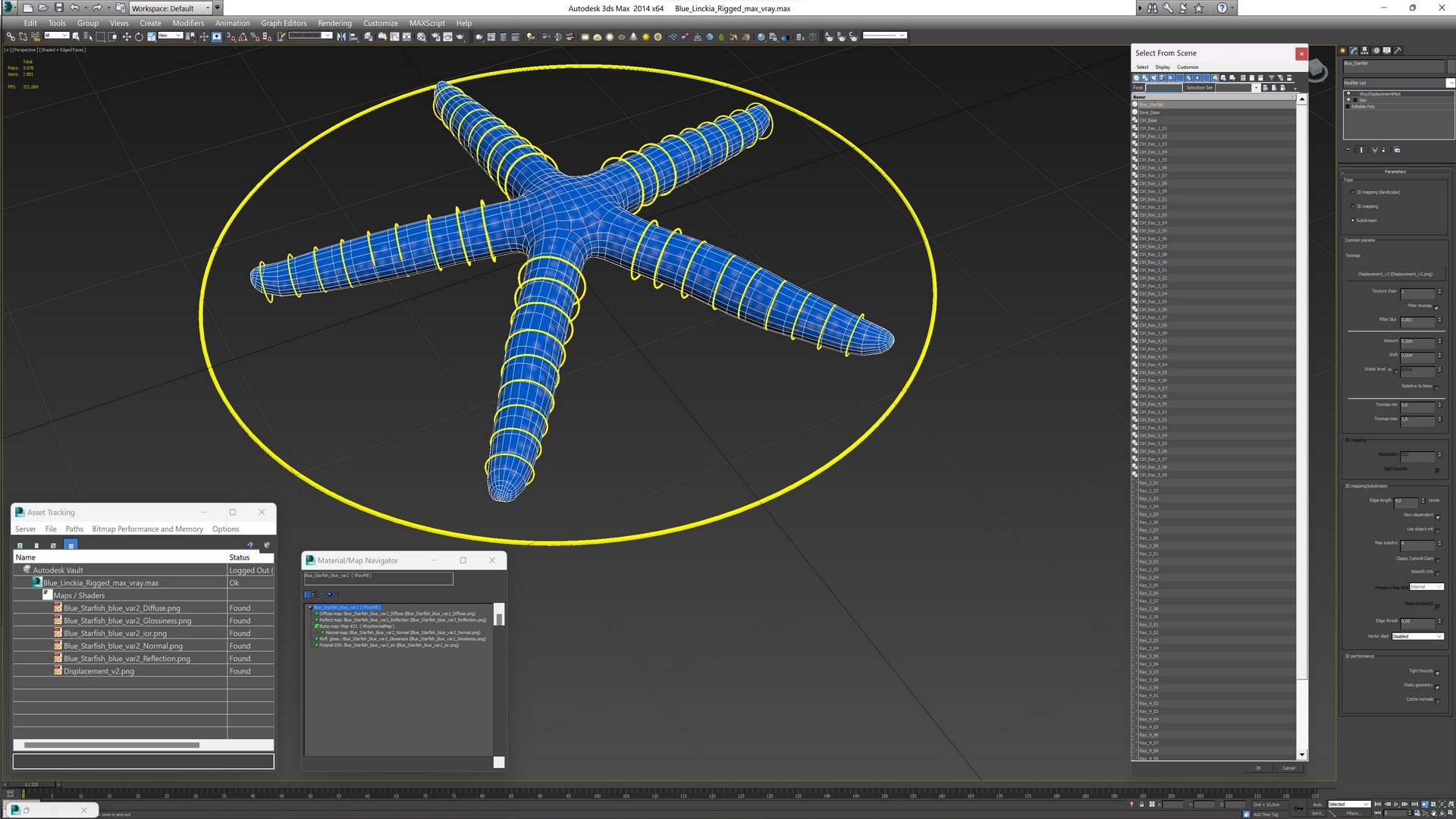Click OK in Select From Scene dialog

coord(1258,768)
